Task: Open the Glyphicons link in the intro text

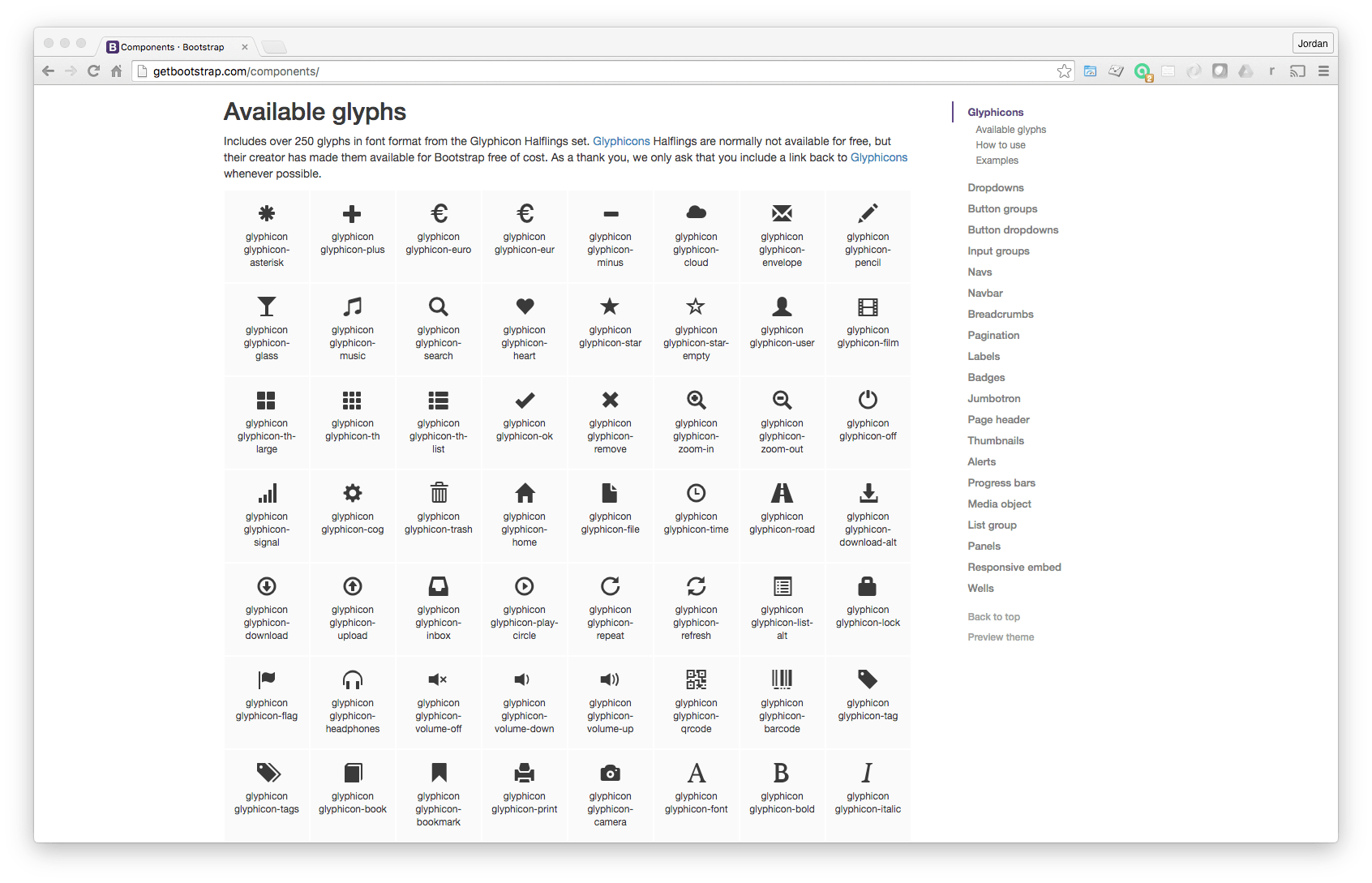Action: pos(620,141)
